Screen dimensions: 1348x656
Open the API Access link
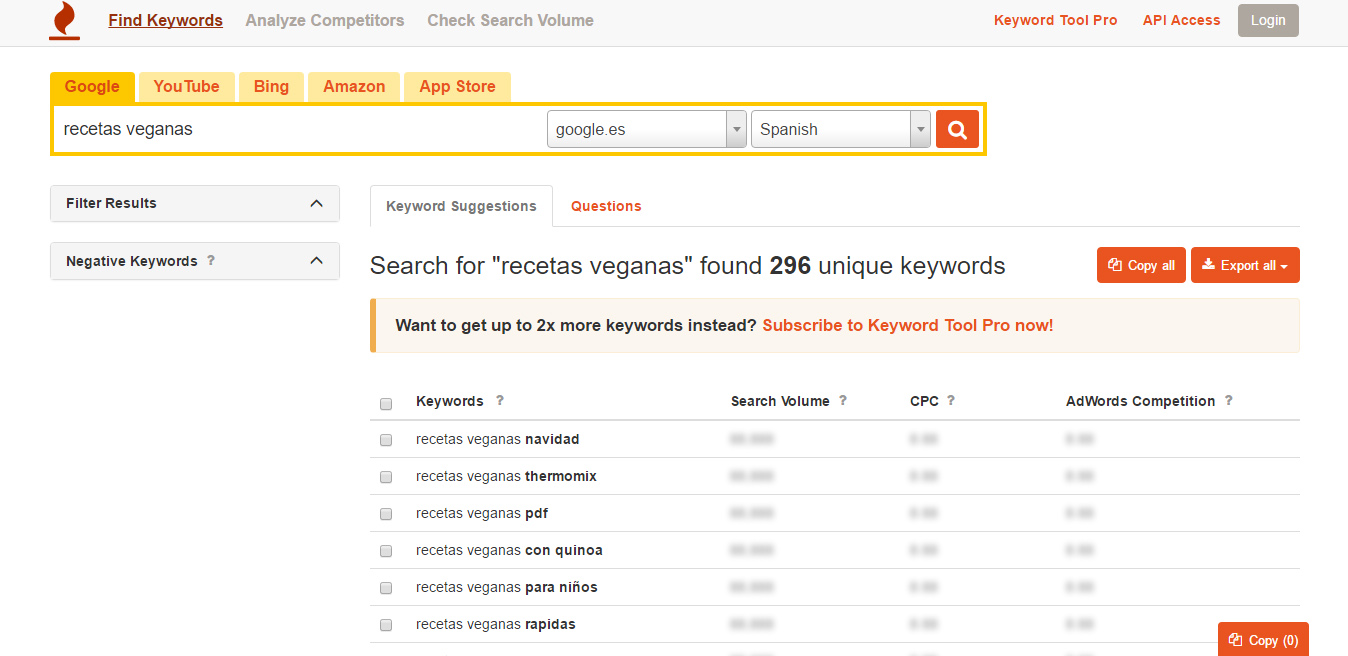coord(1182,20)
